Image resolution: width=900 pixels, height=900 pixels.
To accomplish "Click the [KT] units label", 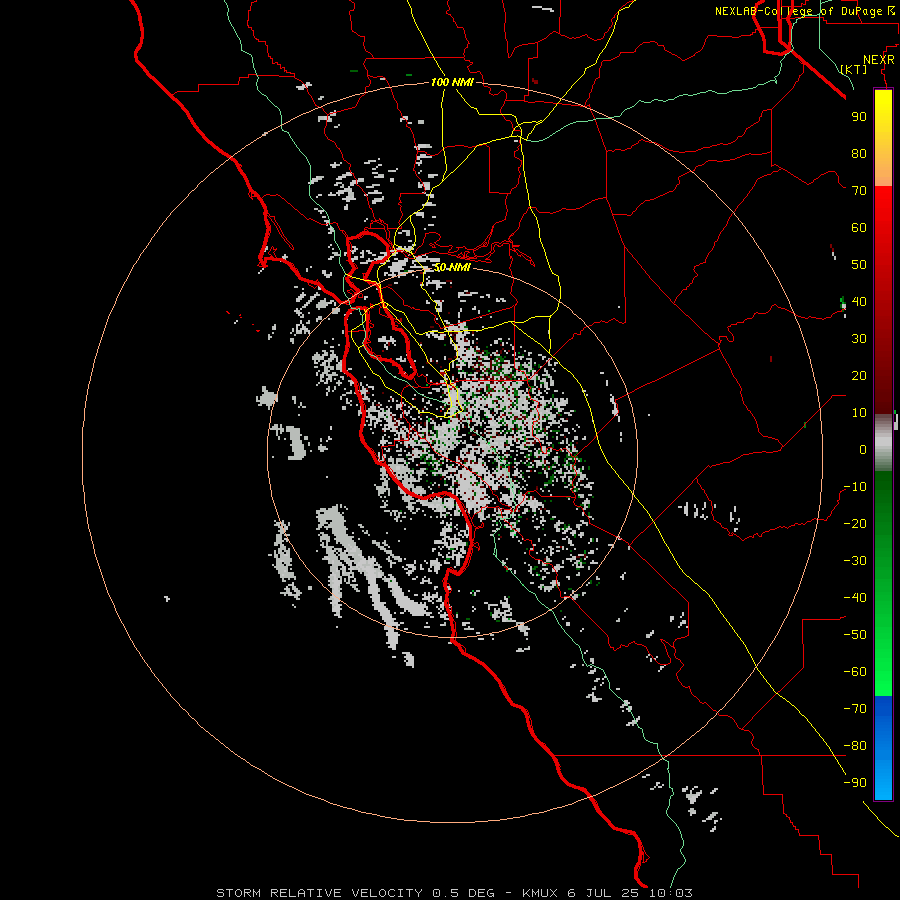I will [x=853, y=69].
